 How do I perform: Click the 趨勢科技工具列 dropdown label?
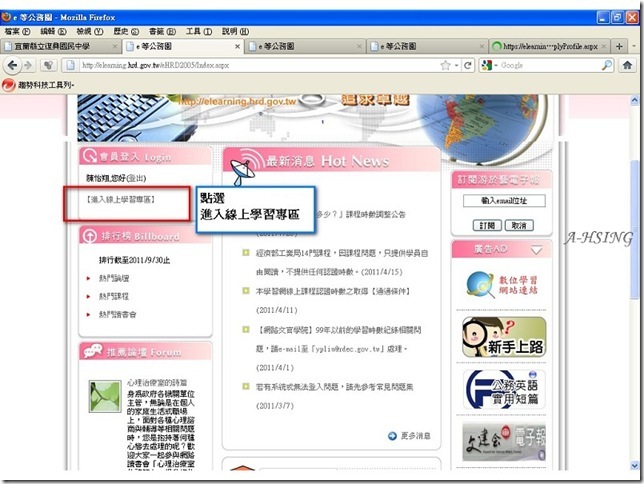(46, 85)
